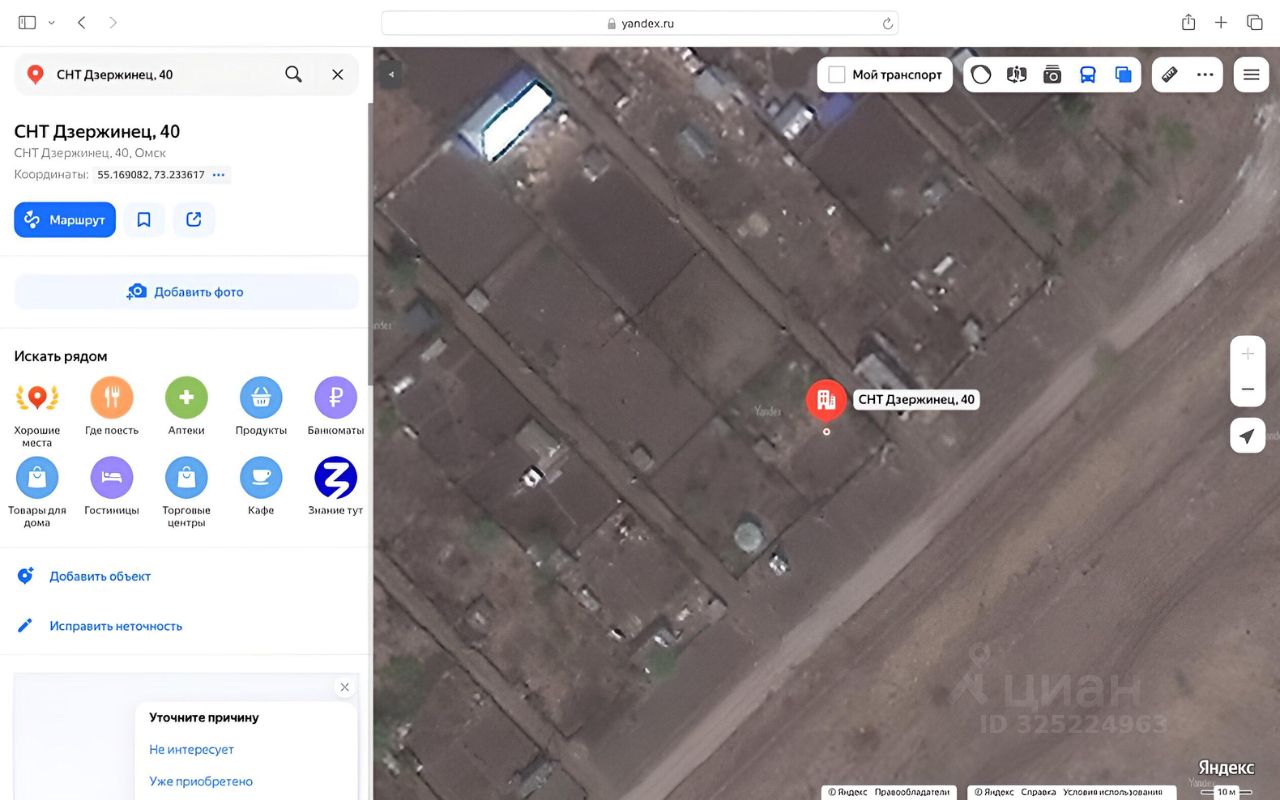Toggle traffic layer circle icon
This screenshot has width=1280, height=800.
coord(981,75)
